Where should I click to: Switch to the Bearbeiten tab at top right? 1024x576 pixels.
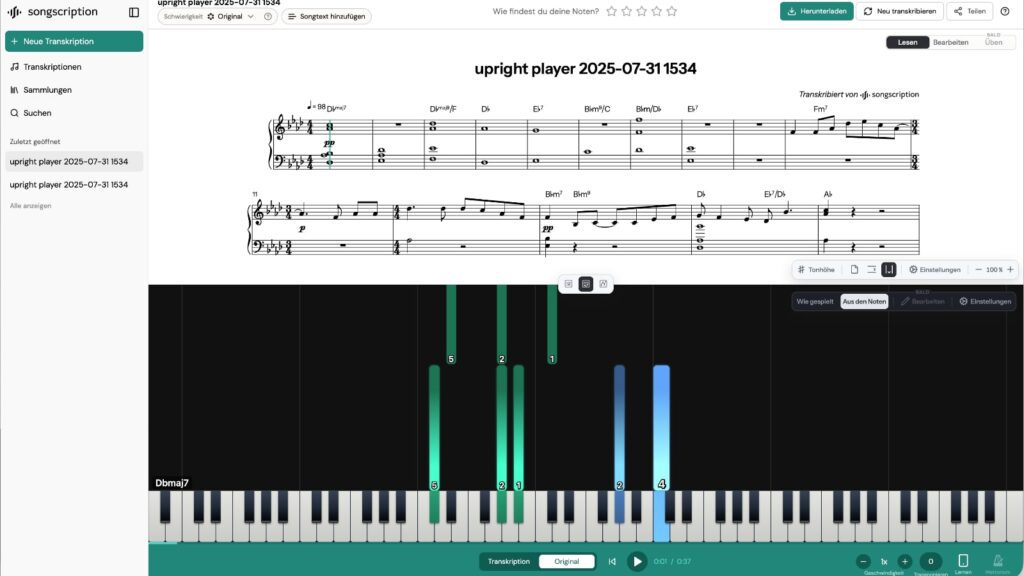click(x=950, y=42)
